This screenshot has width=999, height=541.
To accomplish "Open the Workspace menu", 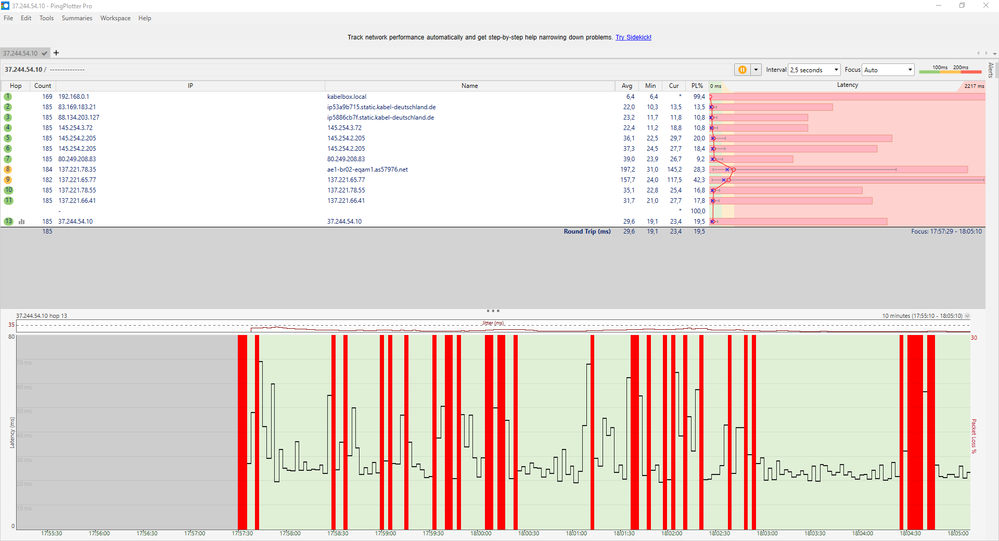I will [x=115, y=18].
